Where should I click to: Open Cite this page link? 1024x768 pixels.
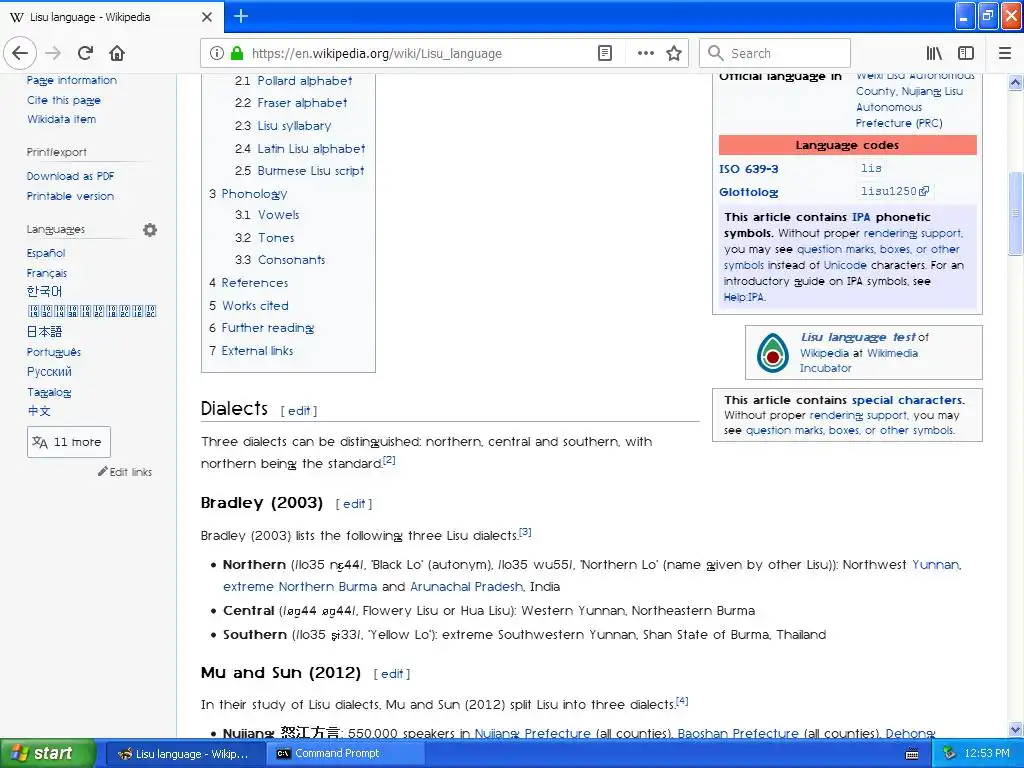(64, 100)
